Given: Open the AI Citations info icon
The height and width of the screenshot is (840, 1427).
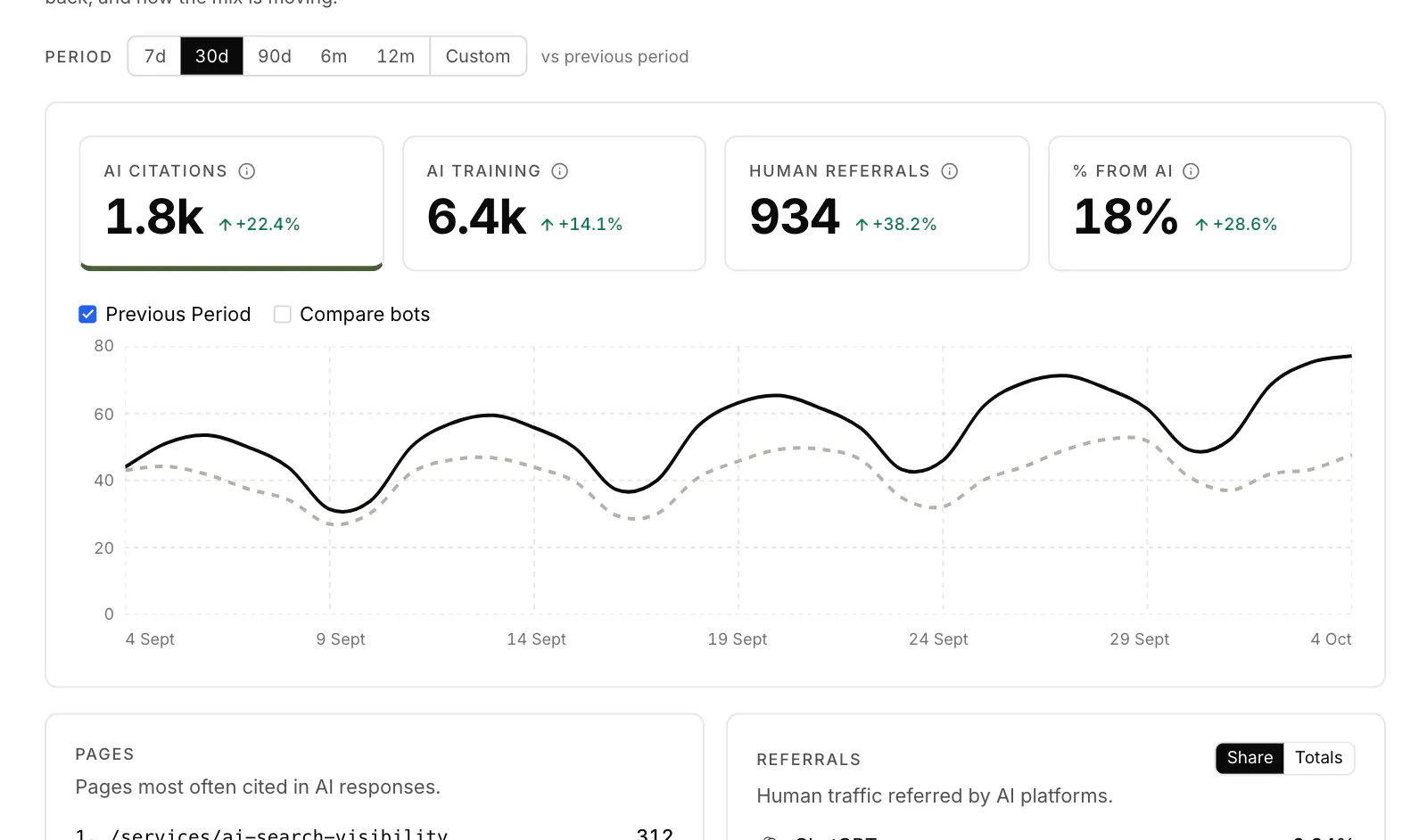Looking at the screenshot, I should click(x=247, y=171).
